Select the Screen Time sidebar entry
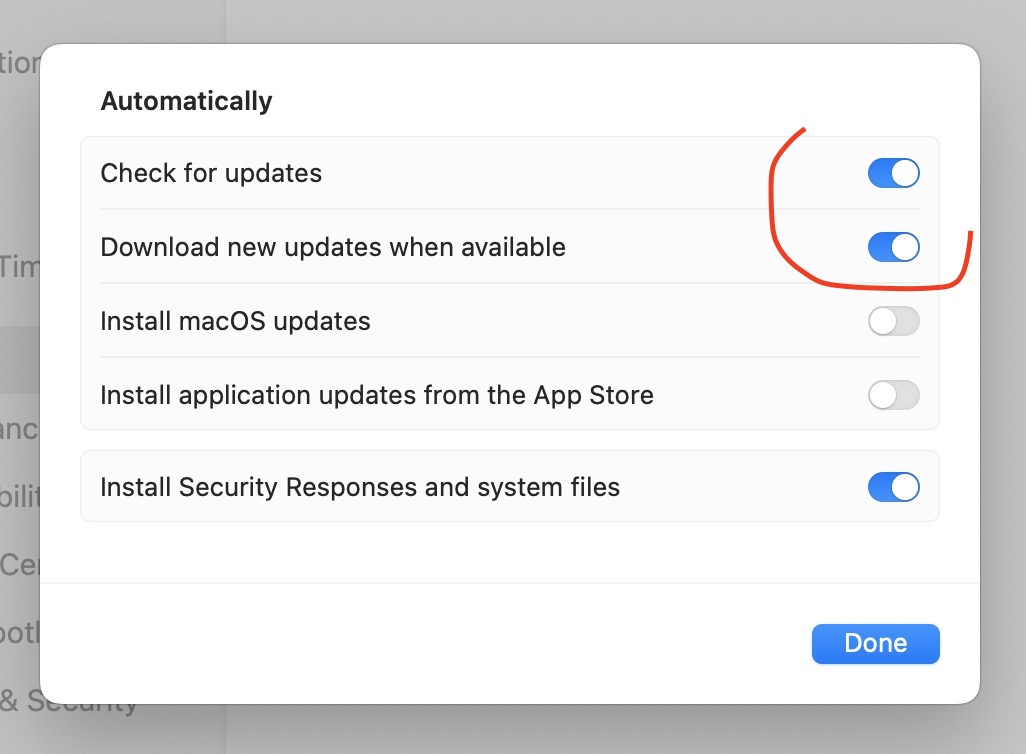Image resolution: width=1026 pixels, height=754 pixels. (x=18, y=266)
